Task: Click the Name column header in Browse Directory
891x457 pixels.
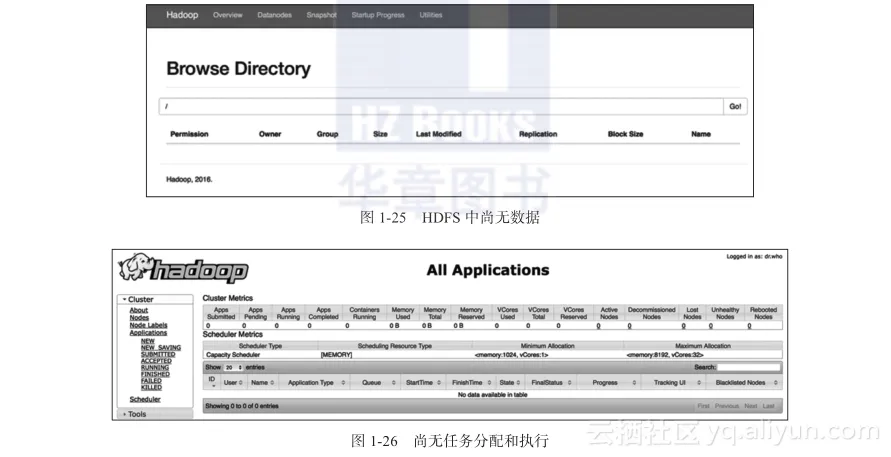Action: [x=701, y=134]
